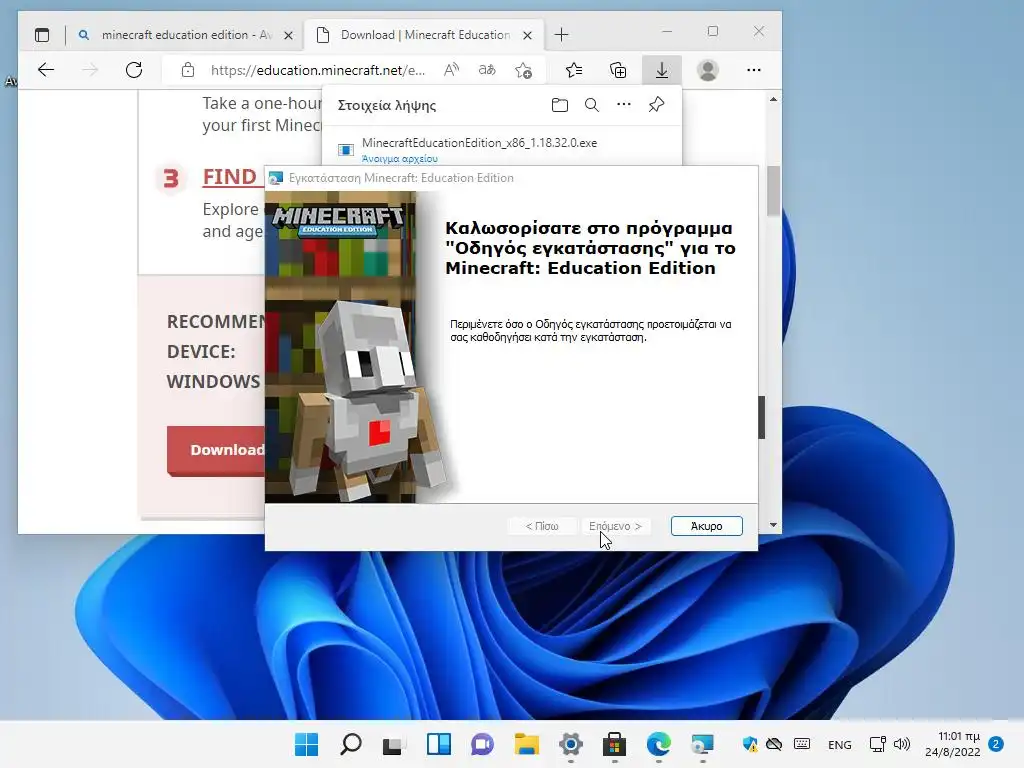Image resolution: width=1024 pixels, height=768 pixels.
Task: Click the Πίσω button in installer
Action: (542, 526)
